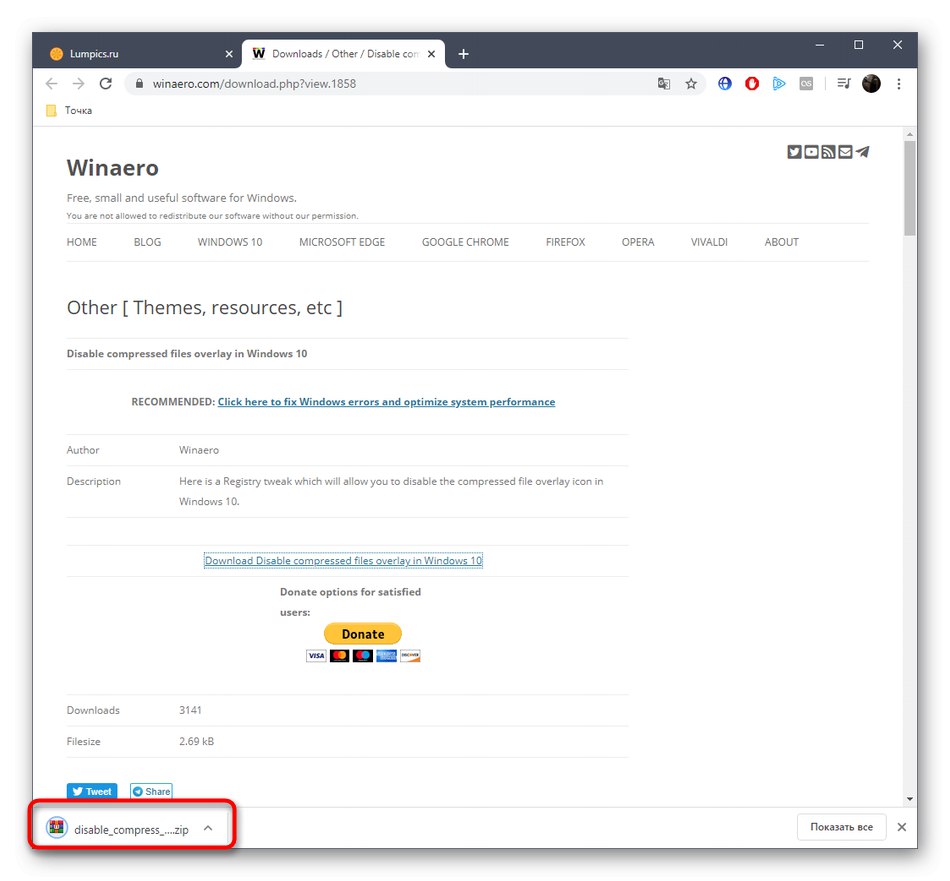Open Winaero YouTube icon in header

(811, 151)
